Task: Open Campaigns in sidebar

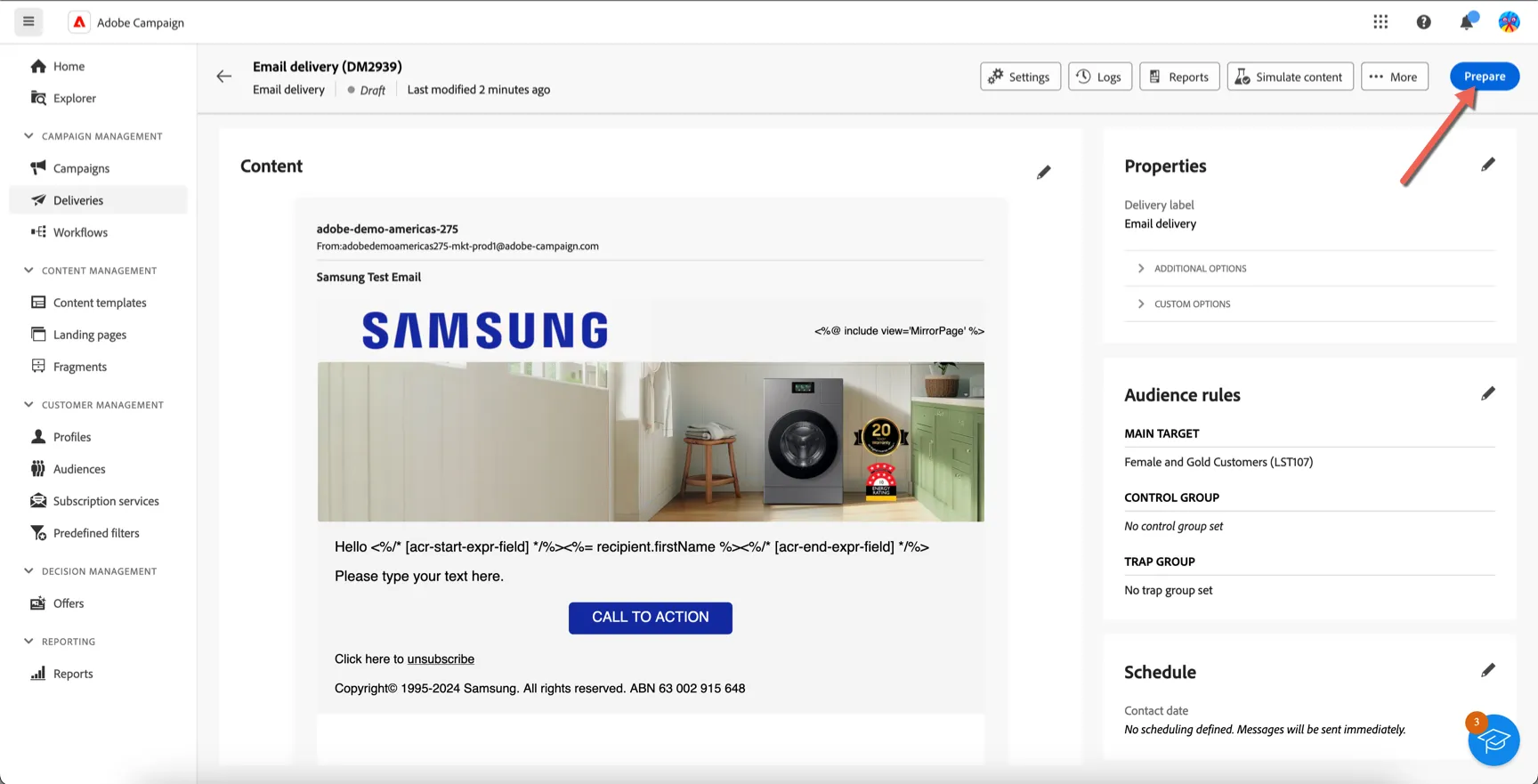Action: pos(98,168)
